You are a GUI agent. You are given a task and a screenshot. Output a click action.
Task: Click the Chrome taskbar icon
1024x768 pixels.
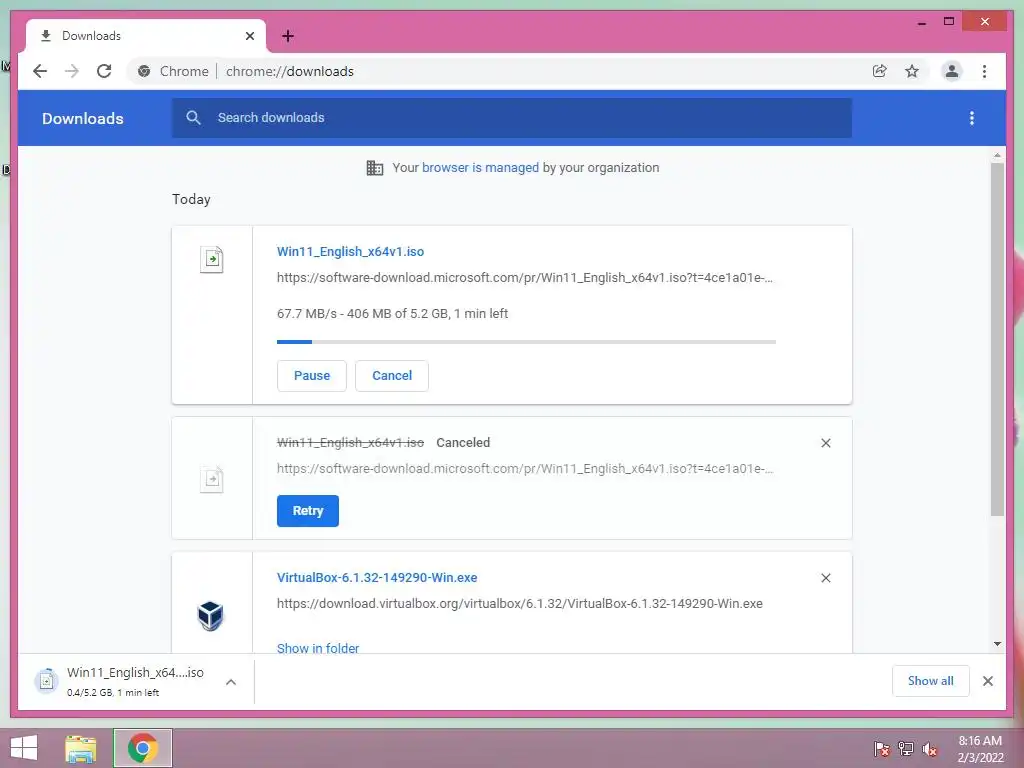(x=143, y=748)
